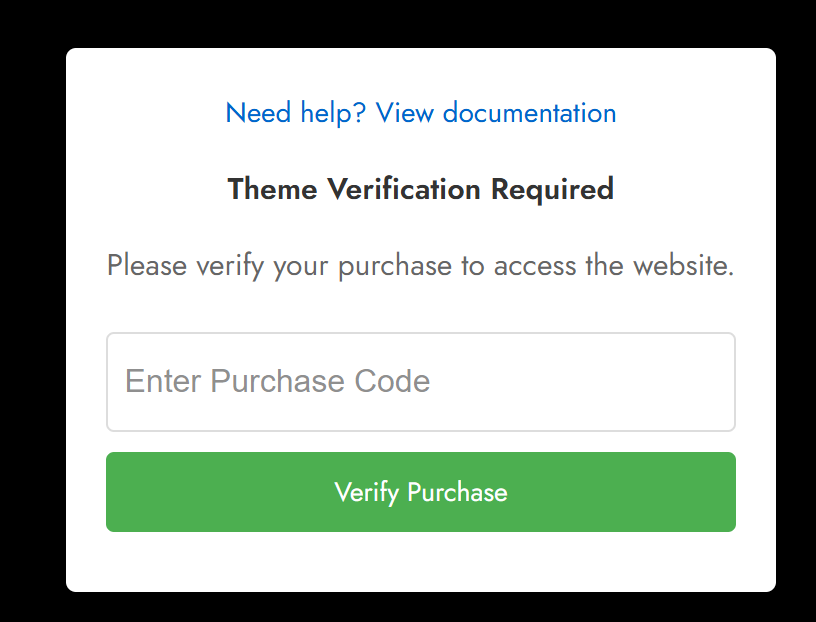816x622 pixels.
Task: Click the word 'Theme' in the dialog title
Action: [273, 188]
